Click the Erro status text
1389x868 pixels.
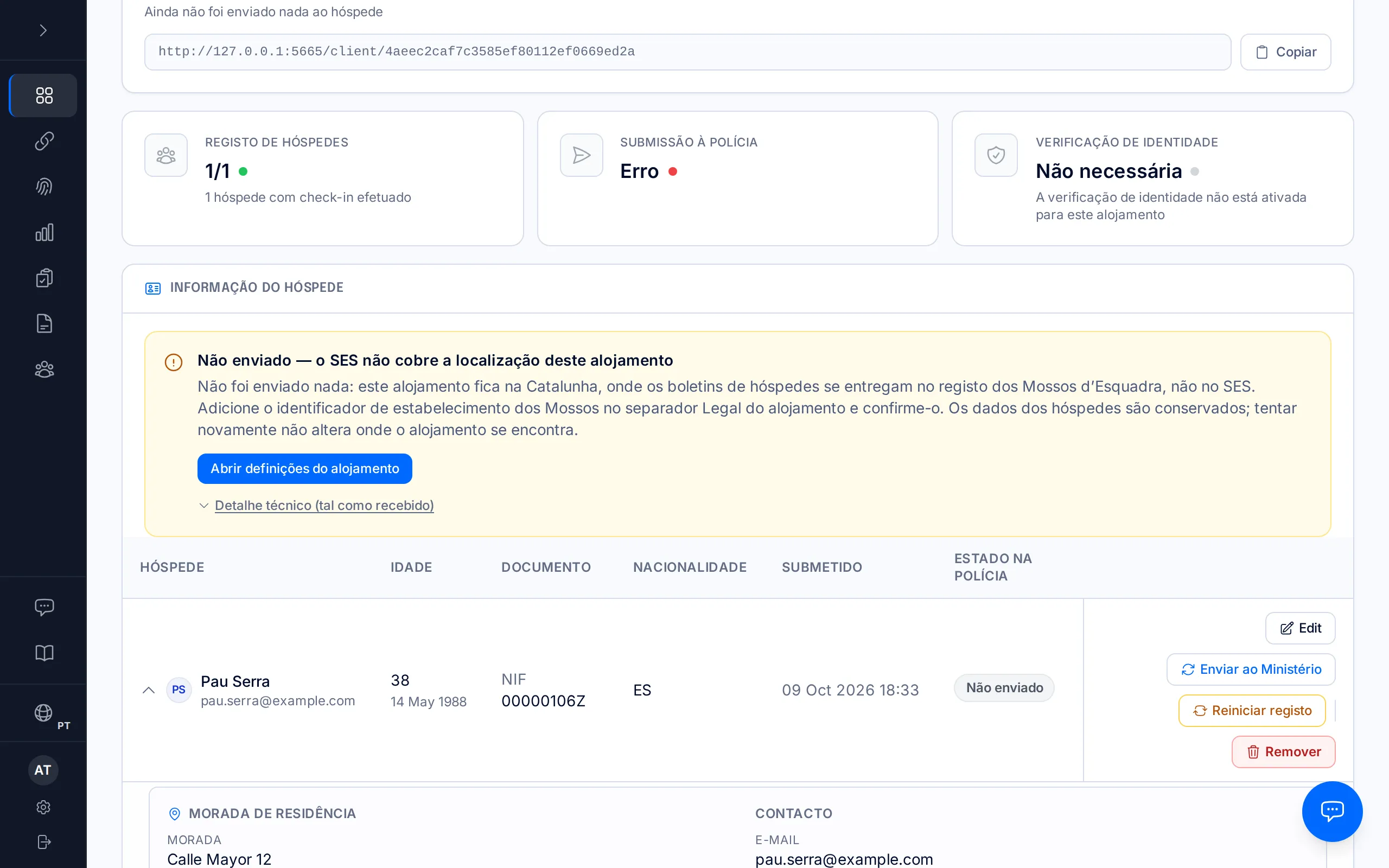tap(639, 171)
